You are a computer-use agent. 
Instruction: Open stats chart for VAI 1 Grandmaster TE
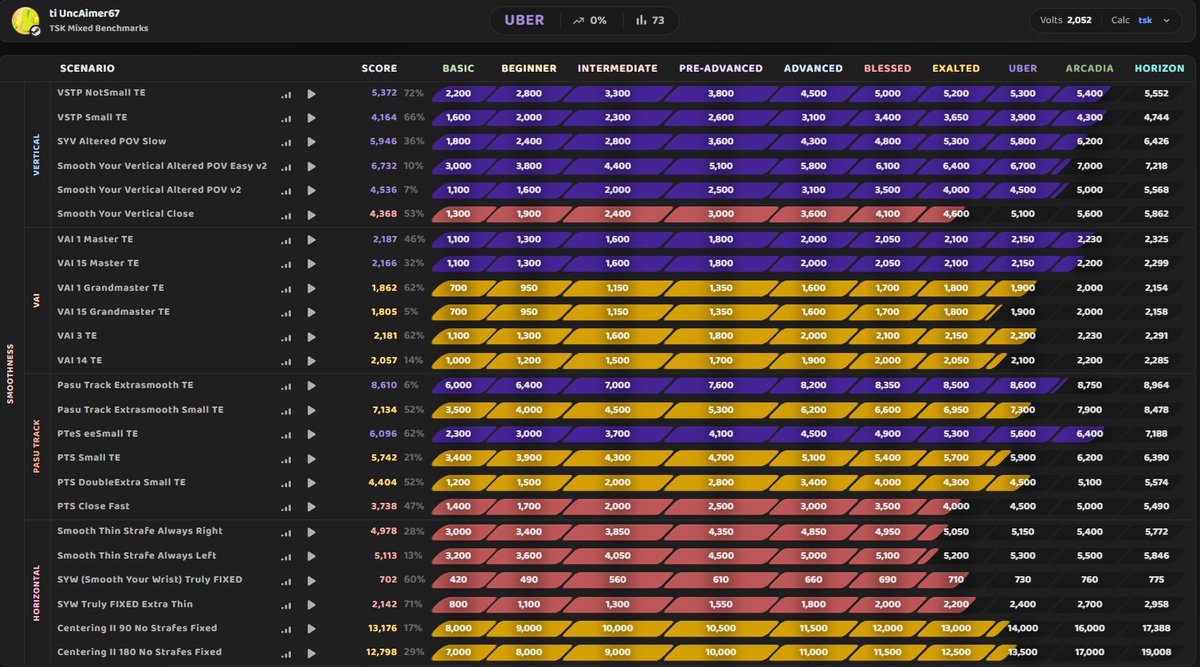(286, 288)
